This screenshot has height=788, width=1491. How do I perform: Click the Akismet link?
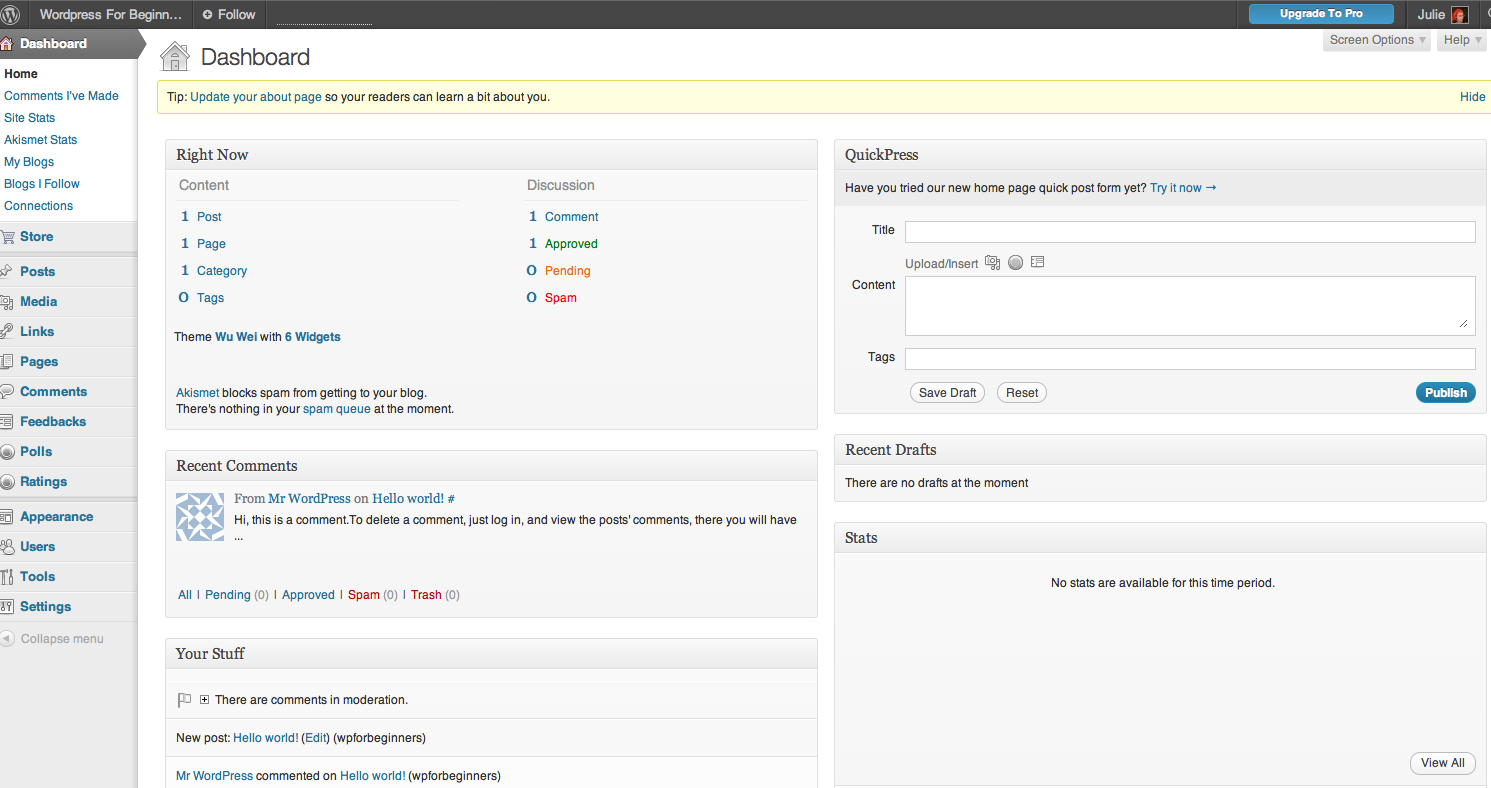coord(197,393)
